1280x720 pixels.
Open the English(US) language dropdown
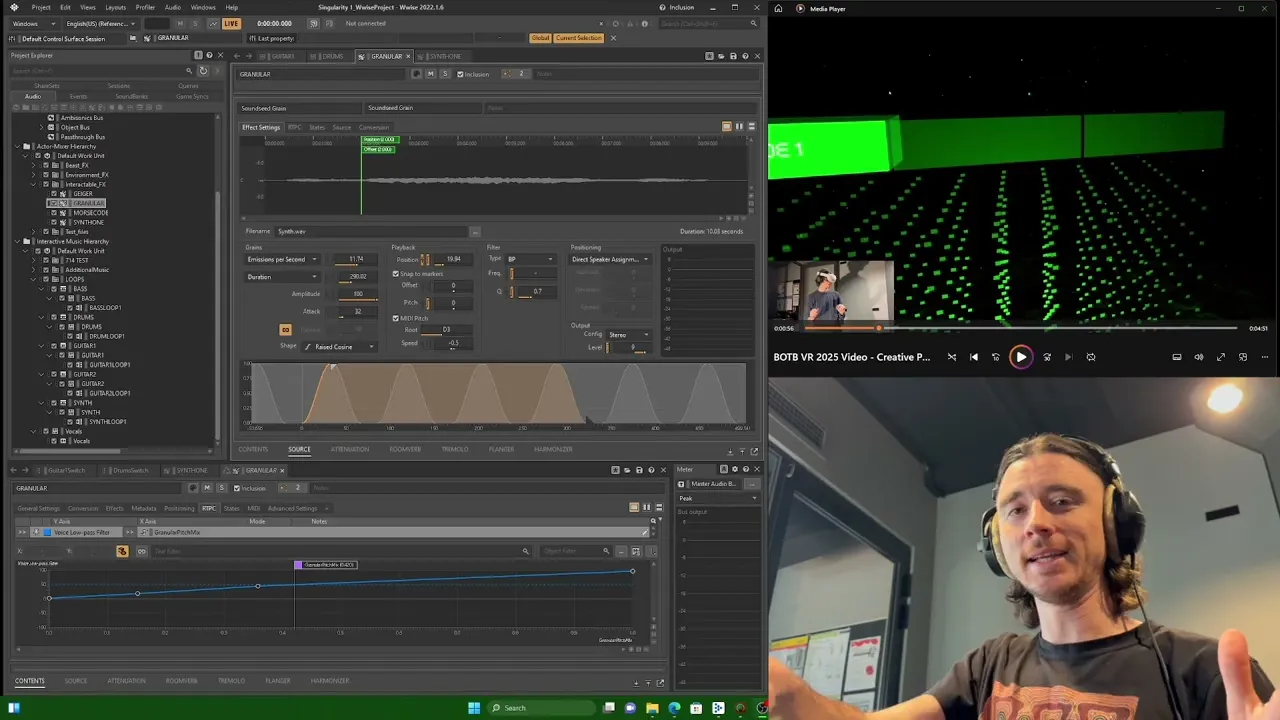(x=99, y=23)
